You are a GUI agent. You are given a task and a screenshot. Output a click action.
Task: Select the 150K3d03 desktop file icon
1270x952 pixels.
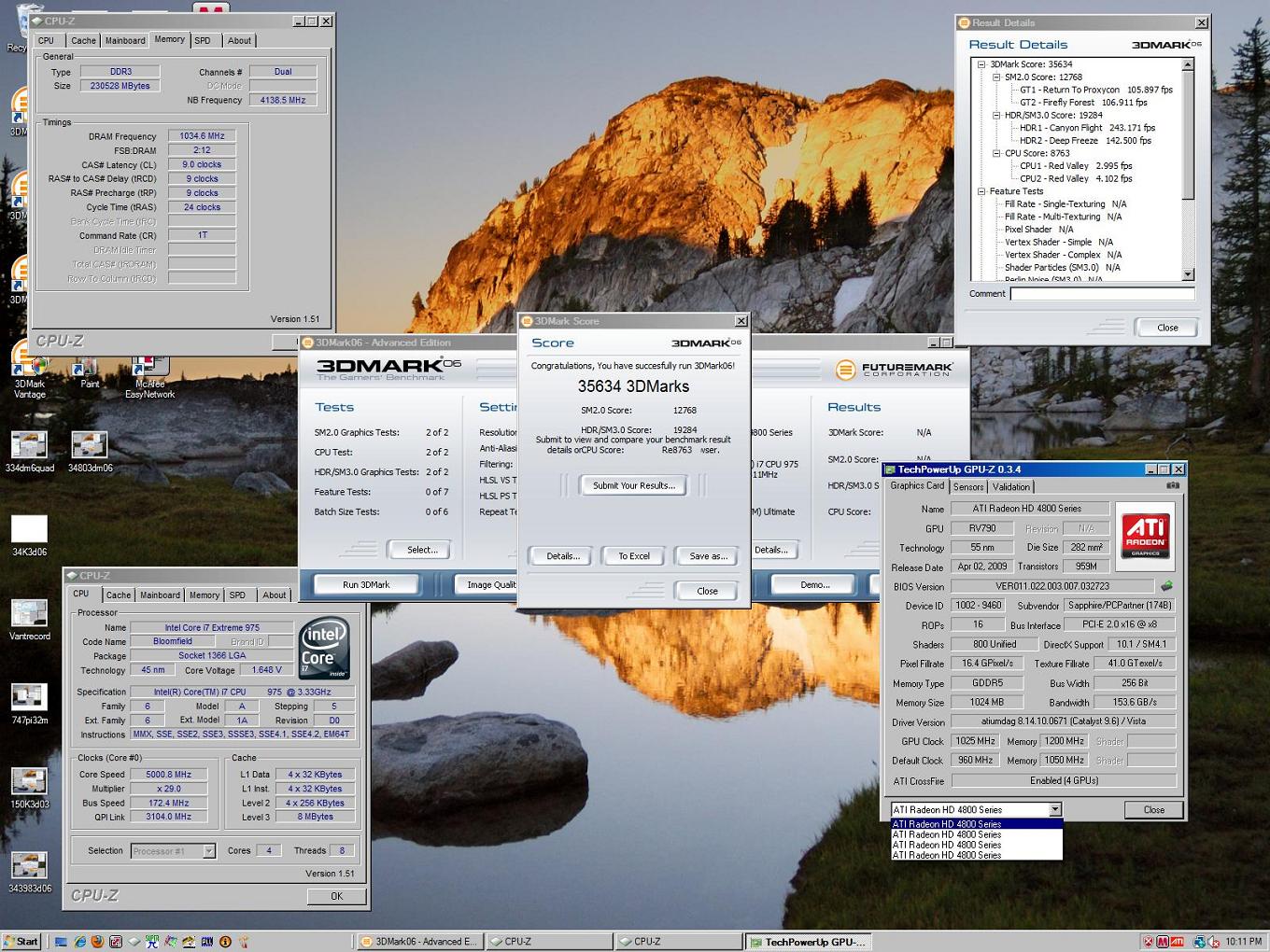[x=29, y=788]
